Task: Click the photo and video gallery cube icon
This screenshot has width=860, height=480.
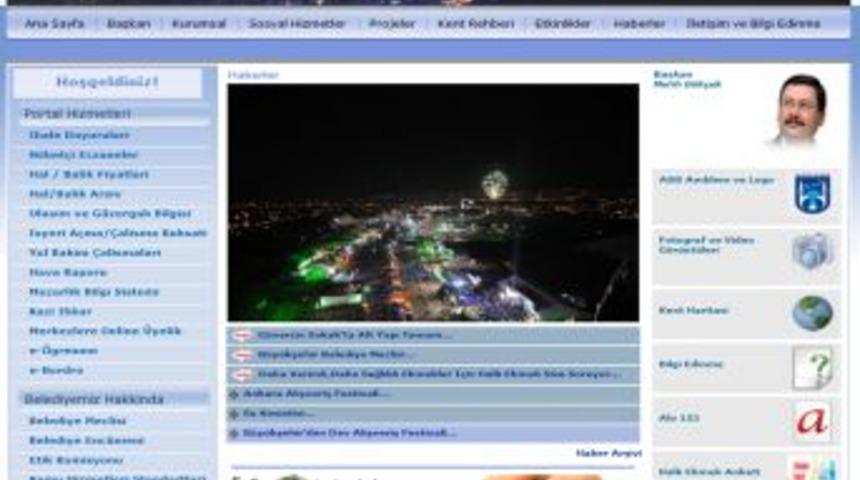Action: [812, 252]
